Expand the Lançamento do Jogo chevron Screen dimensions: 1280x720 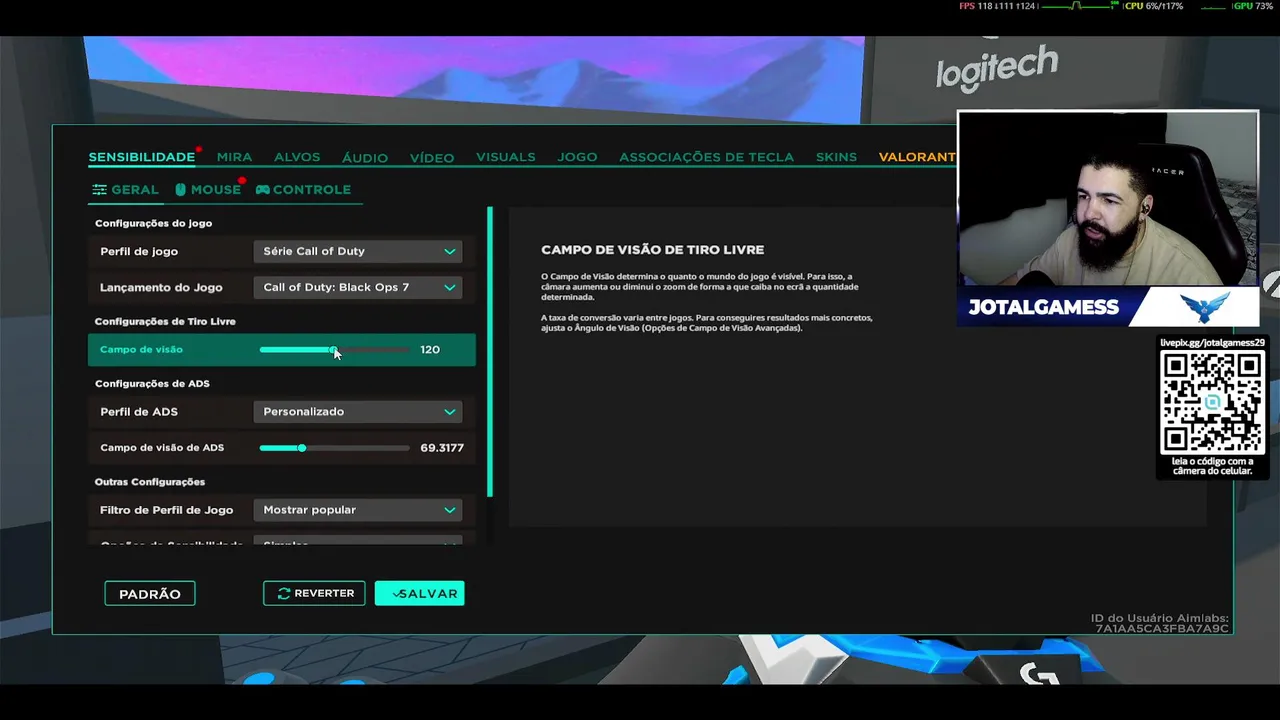pos(450,287)
